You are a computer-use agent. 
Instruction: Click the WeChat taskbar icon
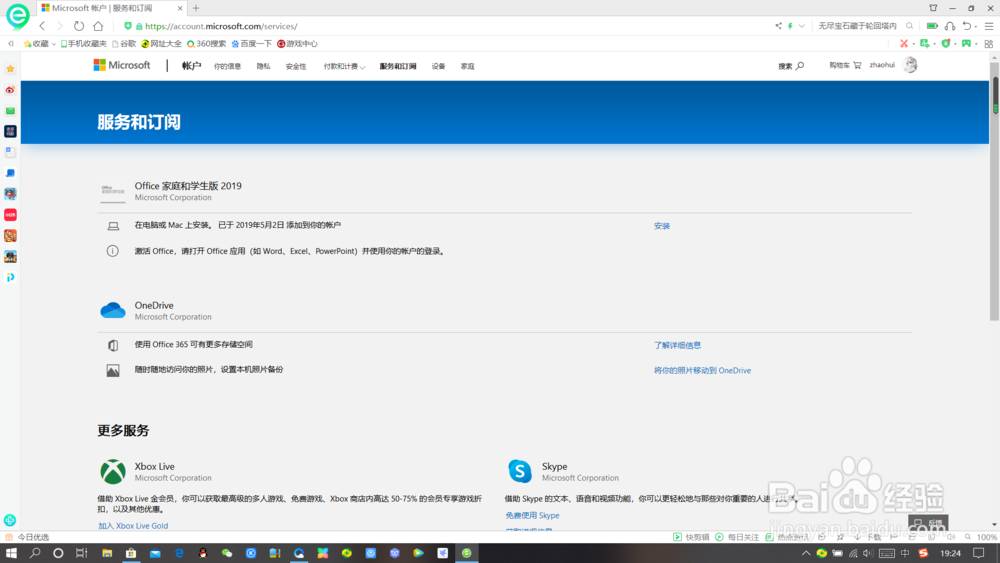click(226, 553)
